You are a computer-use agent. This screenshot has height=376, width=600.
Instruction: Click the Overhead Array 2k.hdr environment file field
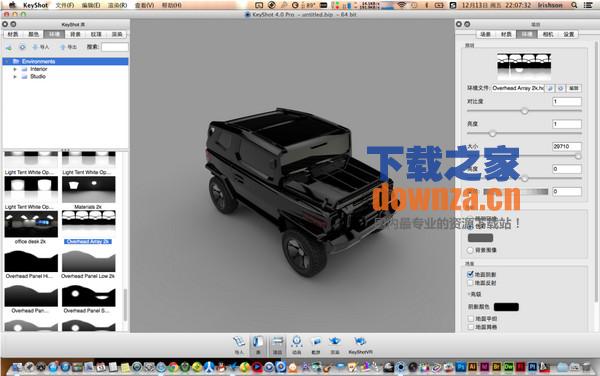(518, 88)
